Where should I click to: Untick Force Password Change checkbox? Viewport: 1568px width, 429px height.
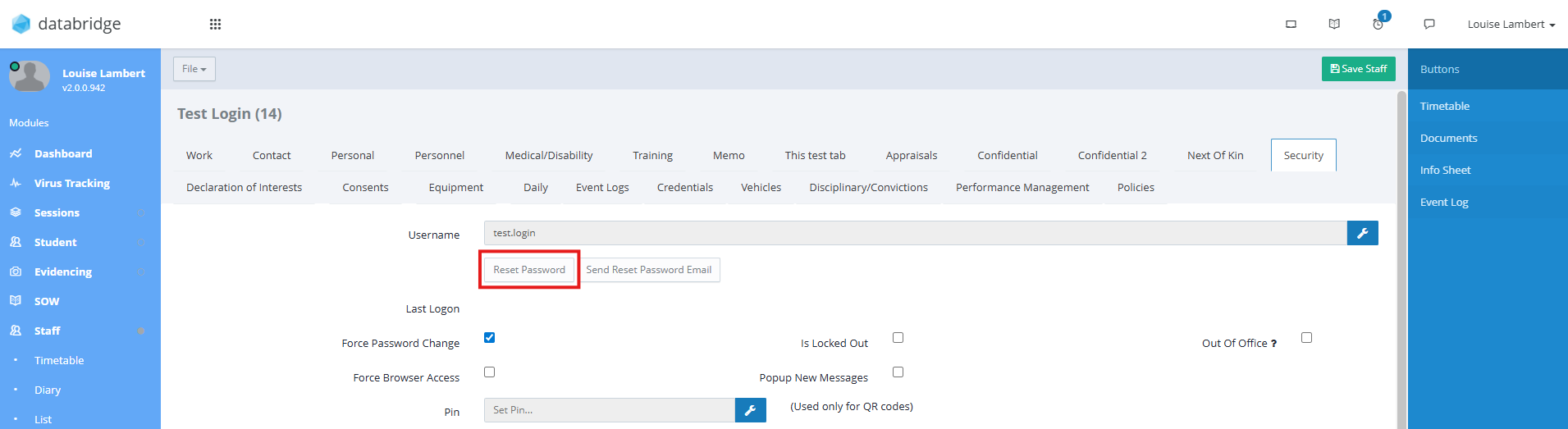coord(490,337)
